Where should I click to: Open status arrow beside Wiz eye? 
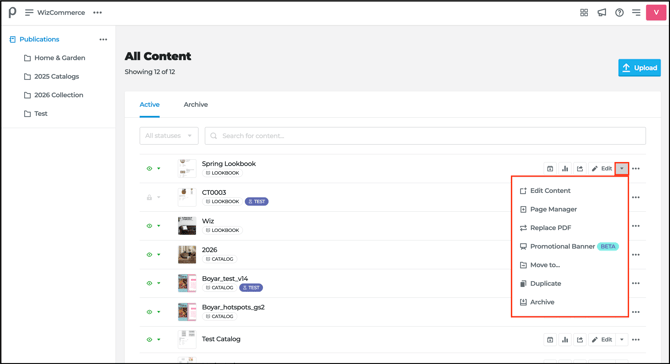point(159,226)
